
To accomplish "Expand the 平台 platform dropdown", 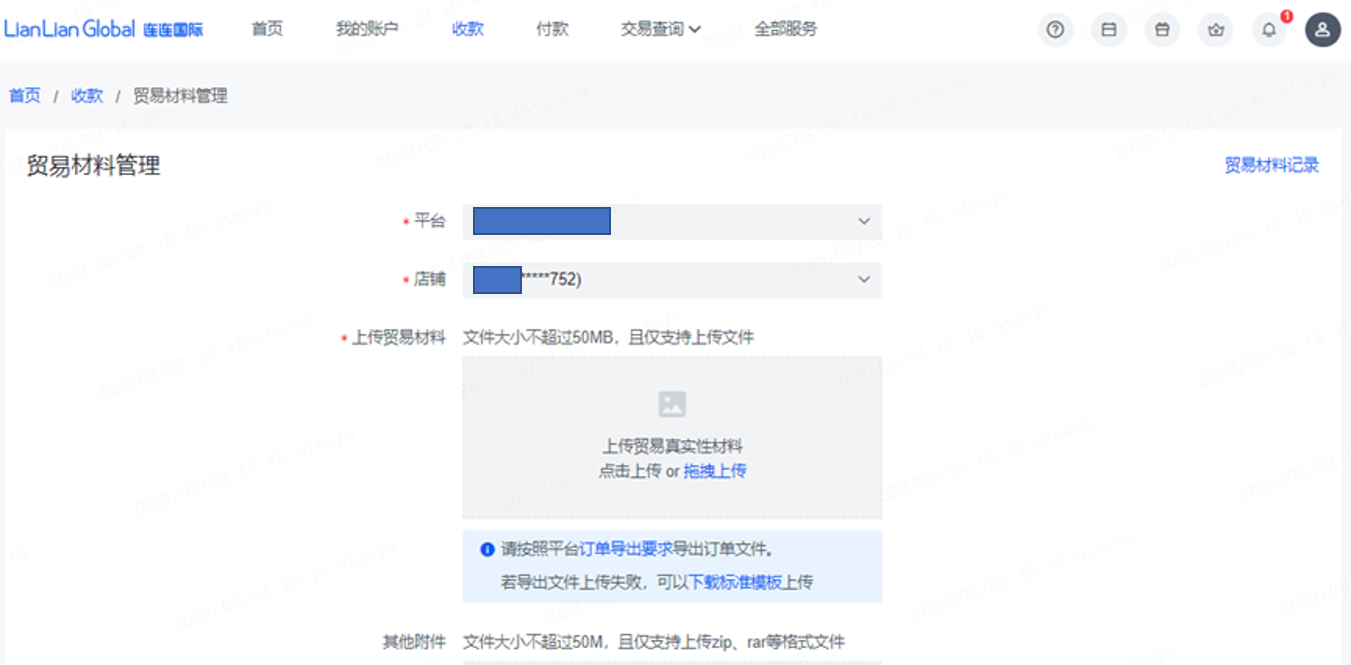I will [x=863, y=221].
